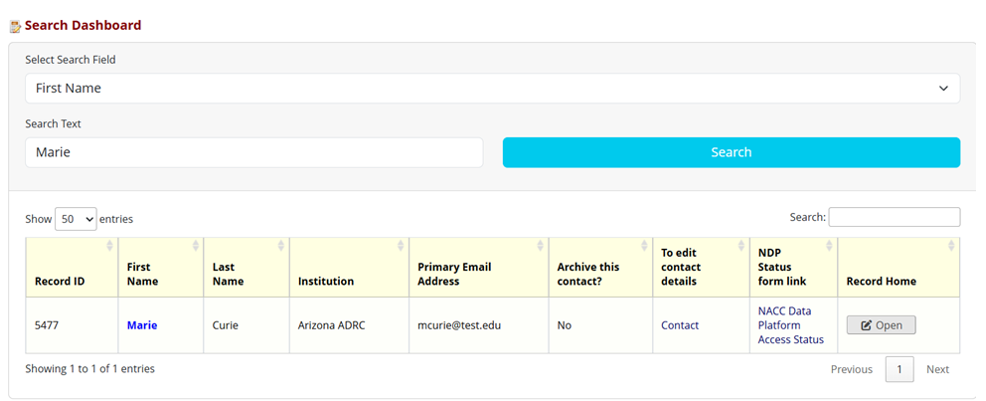Click the Search Dashboard notepad icon
This screenshot has width=986, height=401.
coord(16,27)
